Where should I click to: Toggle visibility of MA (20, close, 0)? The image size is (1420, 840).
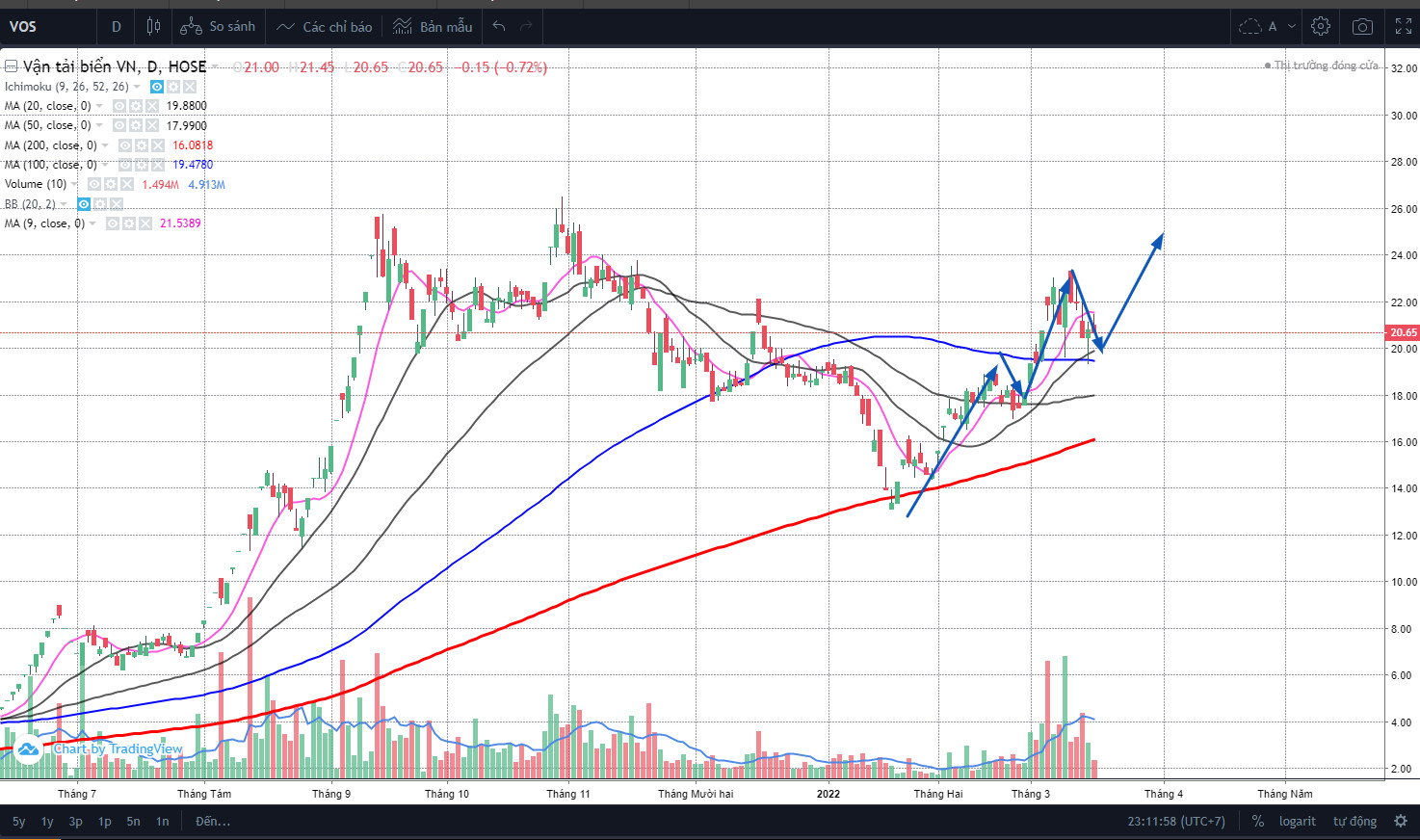(119, 106)
